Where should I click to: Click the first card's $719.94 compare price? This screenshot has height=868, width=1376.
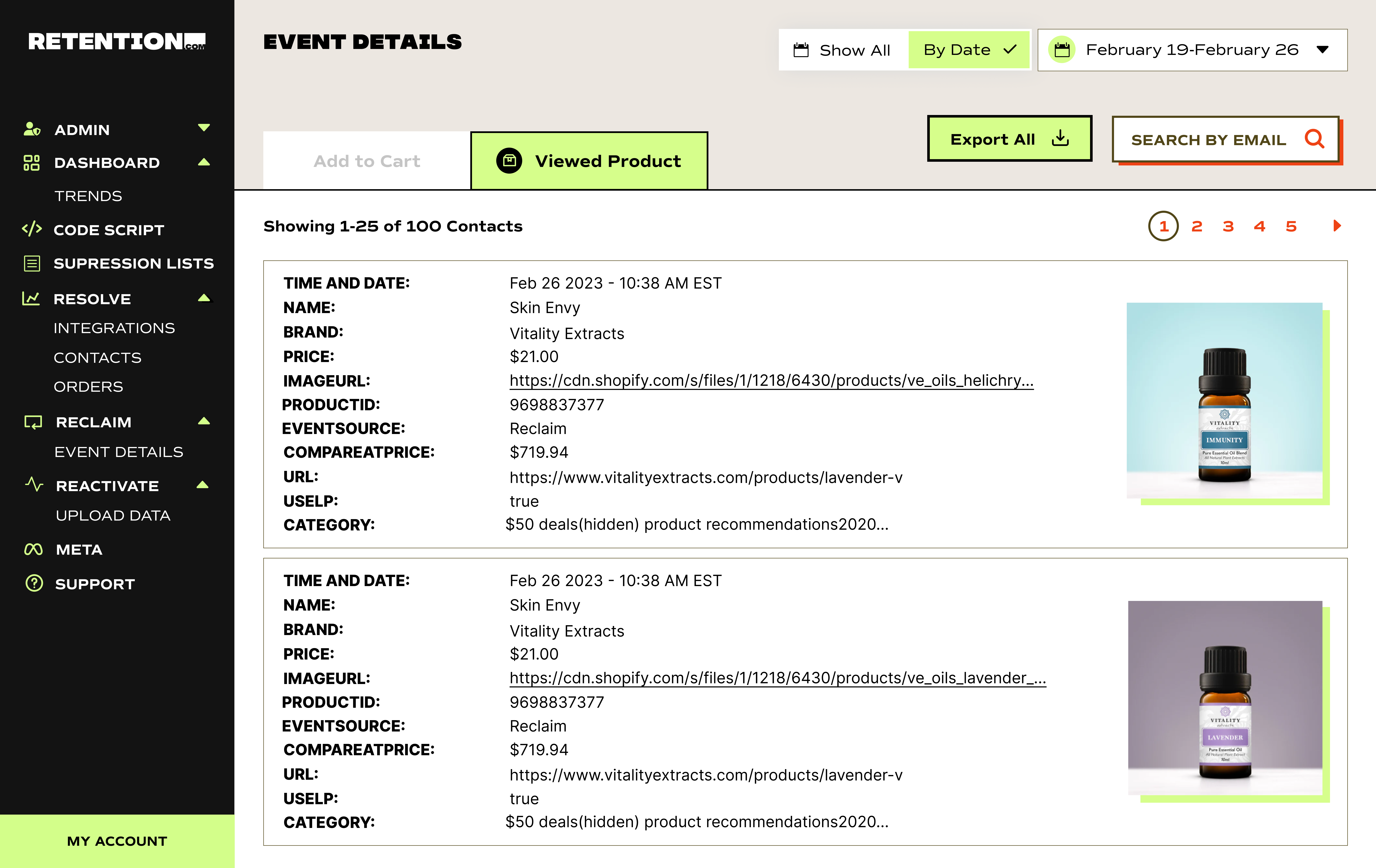(539, 452)
